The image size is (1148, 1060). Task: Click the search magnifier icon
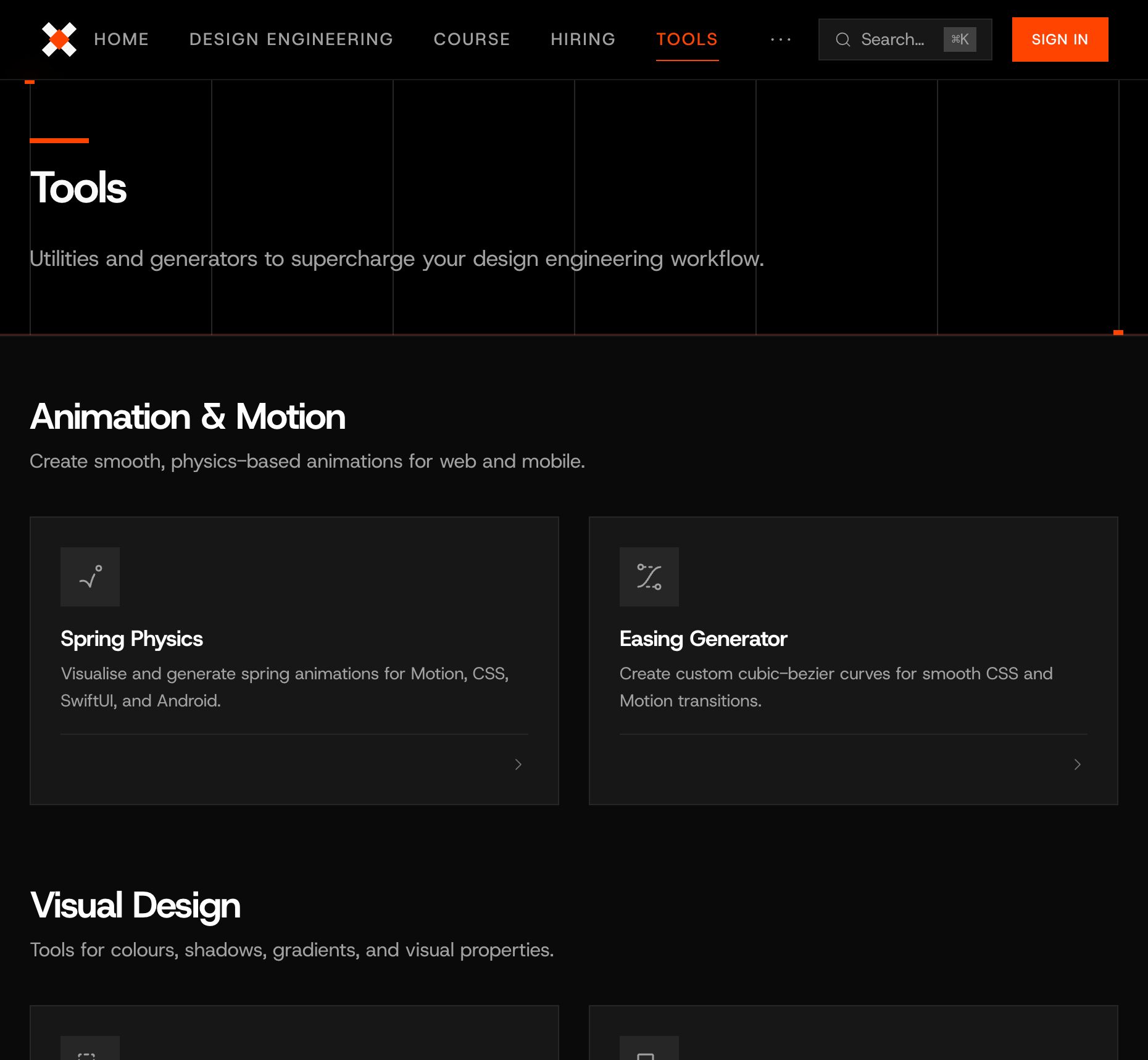point(843,39)
